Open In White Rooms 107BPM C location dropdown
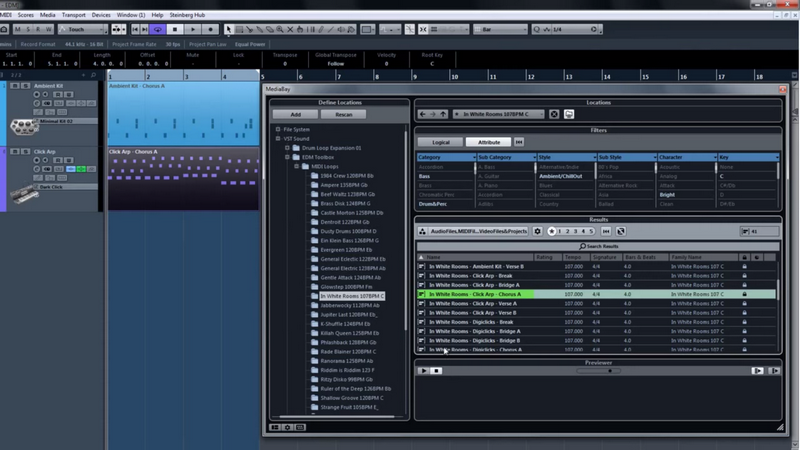800x450 pixels. [x=499, y=114]
